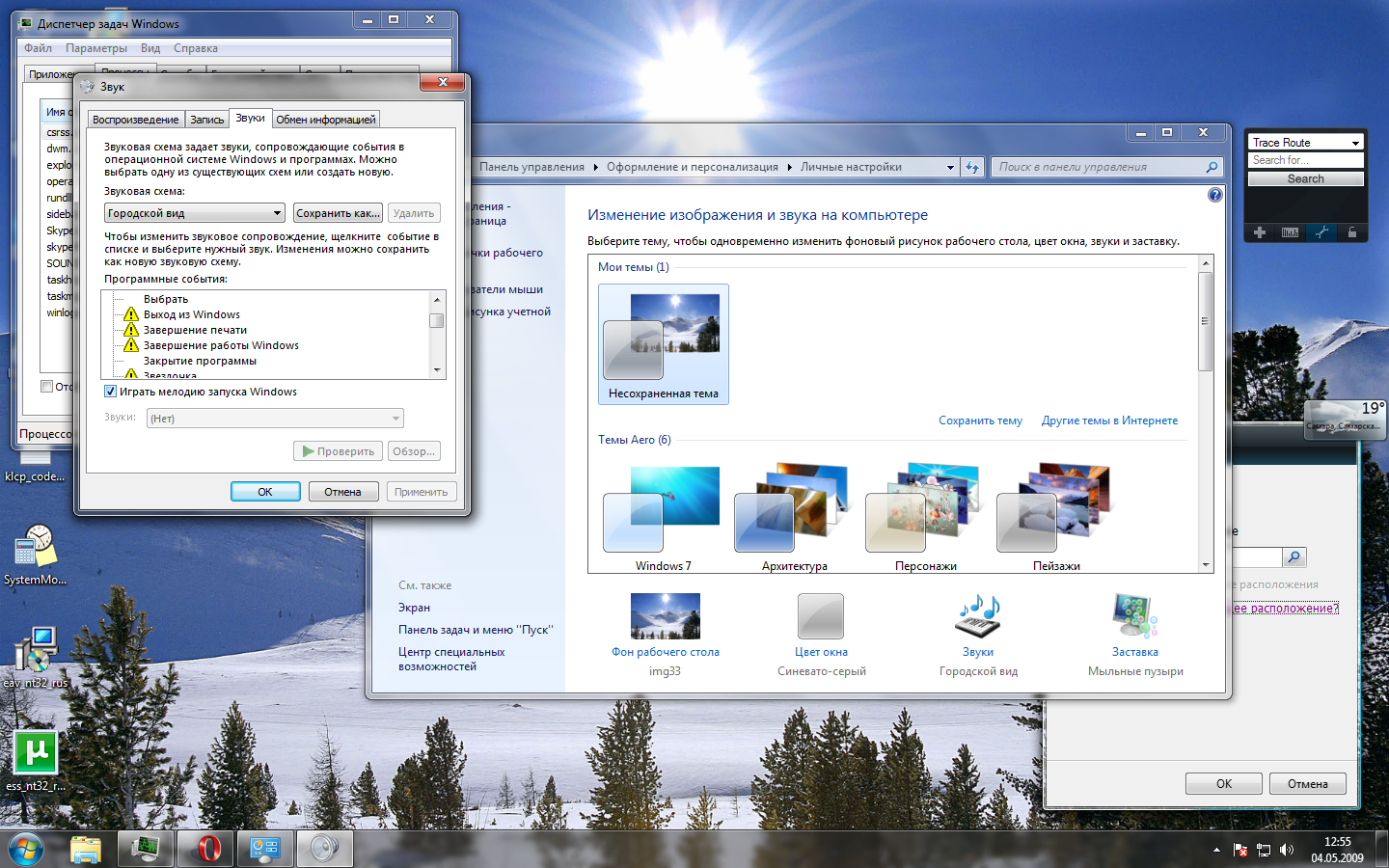Select the Control Panel taskbar button
This screenshot has width=1389, height=868.
point(265,849)
